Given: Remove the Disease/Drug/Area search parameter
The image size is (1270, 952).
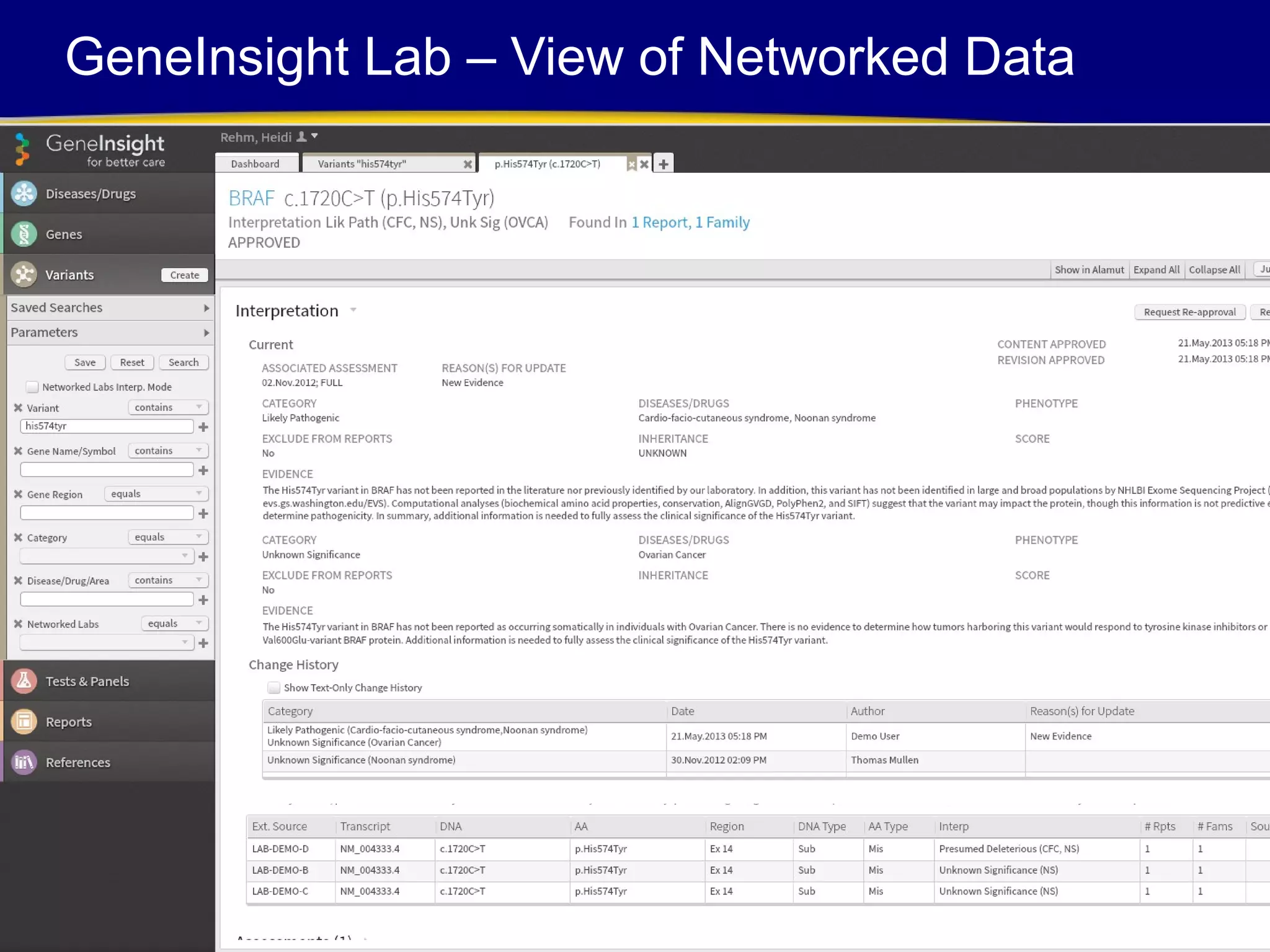Looking at the screenshot, I should click(x=18, y=581).
